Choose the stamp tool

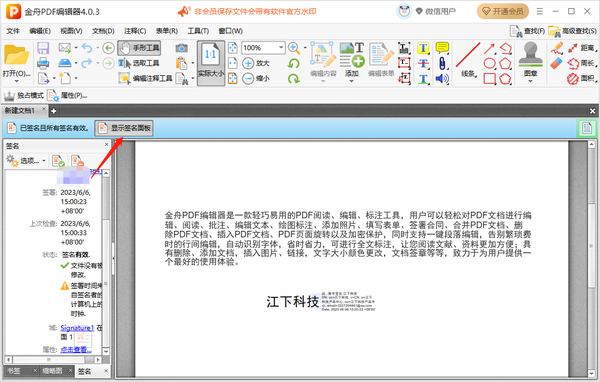click(530, 55)
